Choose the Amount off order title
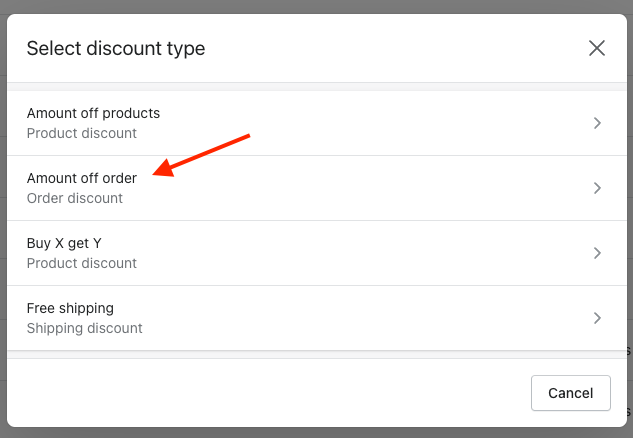Viewport: 633px width, 438px height. 82,178
